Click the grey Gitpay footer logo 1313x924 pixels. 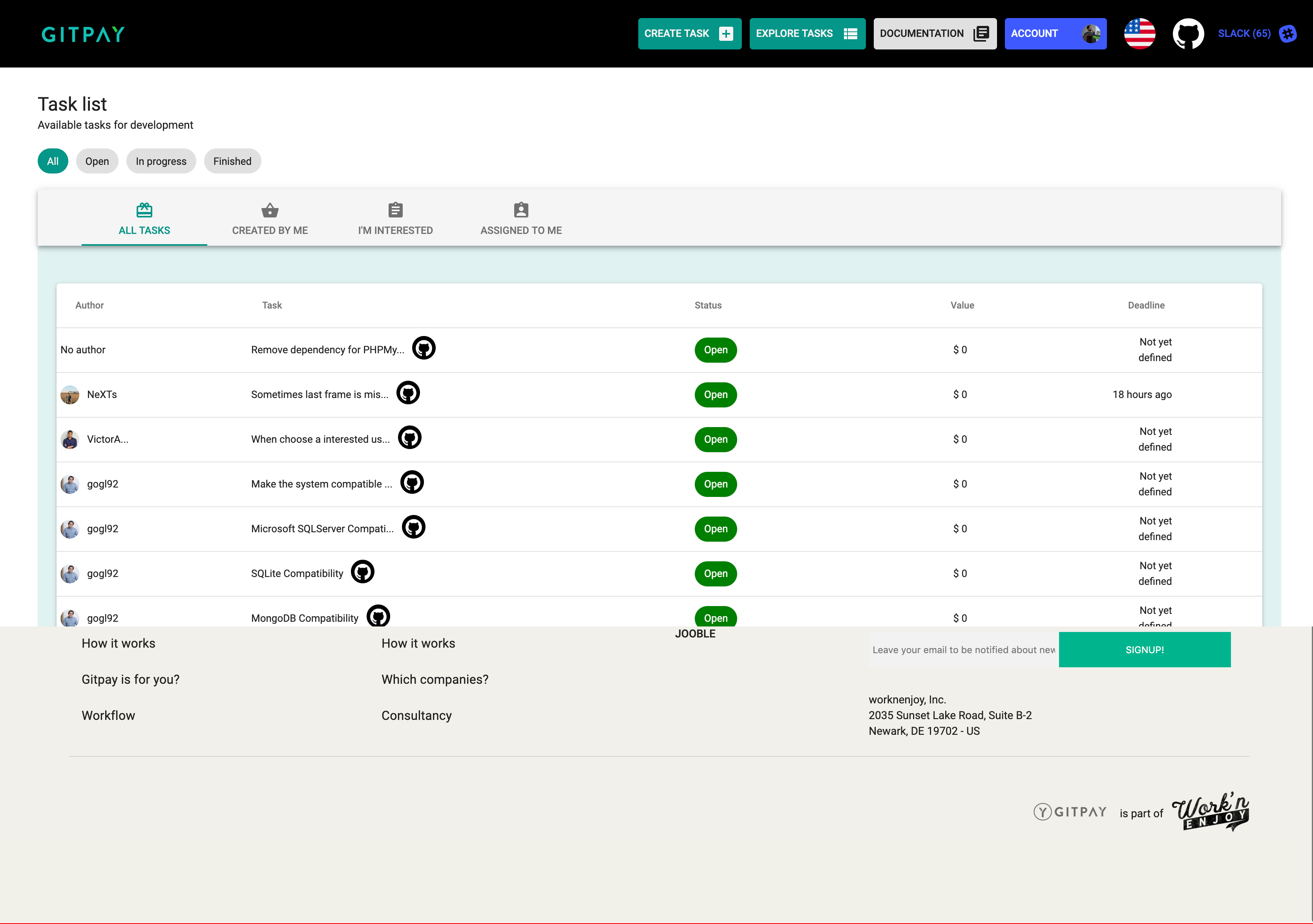click(1070, 812)
